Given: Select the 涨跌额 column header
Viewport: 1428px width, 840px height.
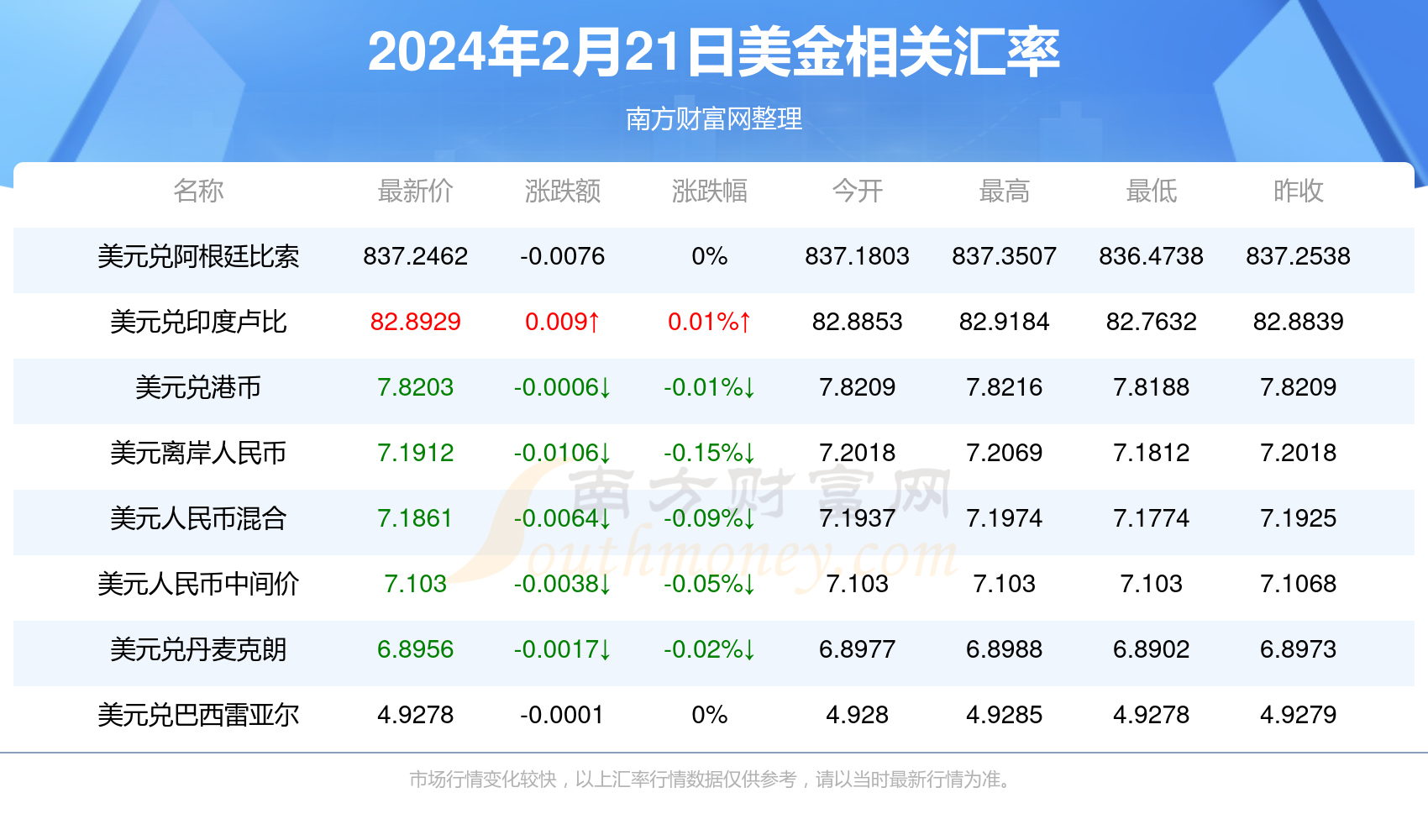Looking at the screenshot, I should click(562, 191).
